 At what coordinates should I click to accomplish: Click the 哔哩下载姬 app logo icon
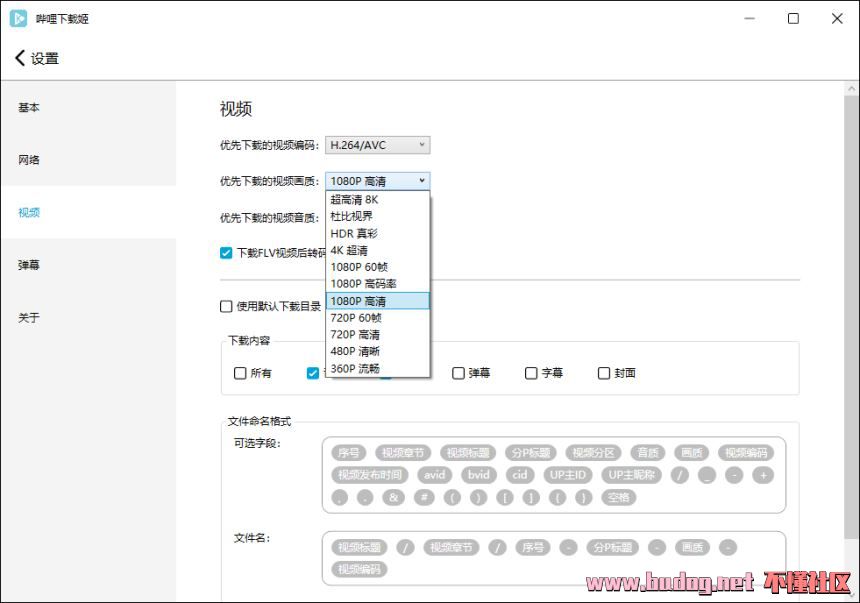[x=18, y=18]
